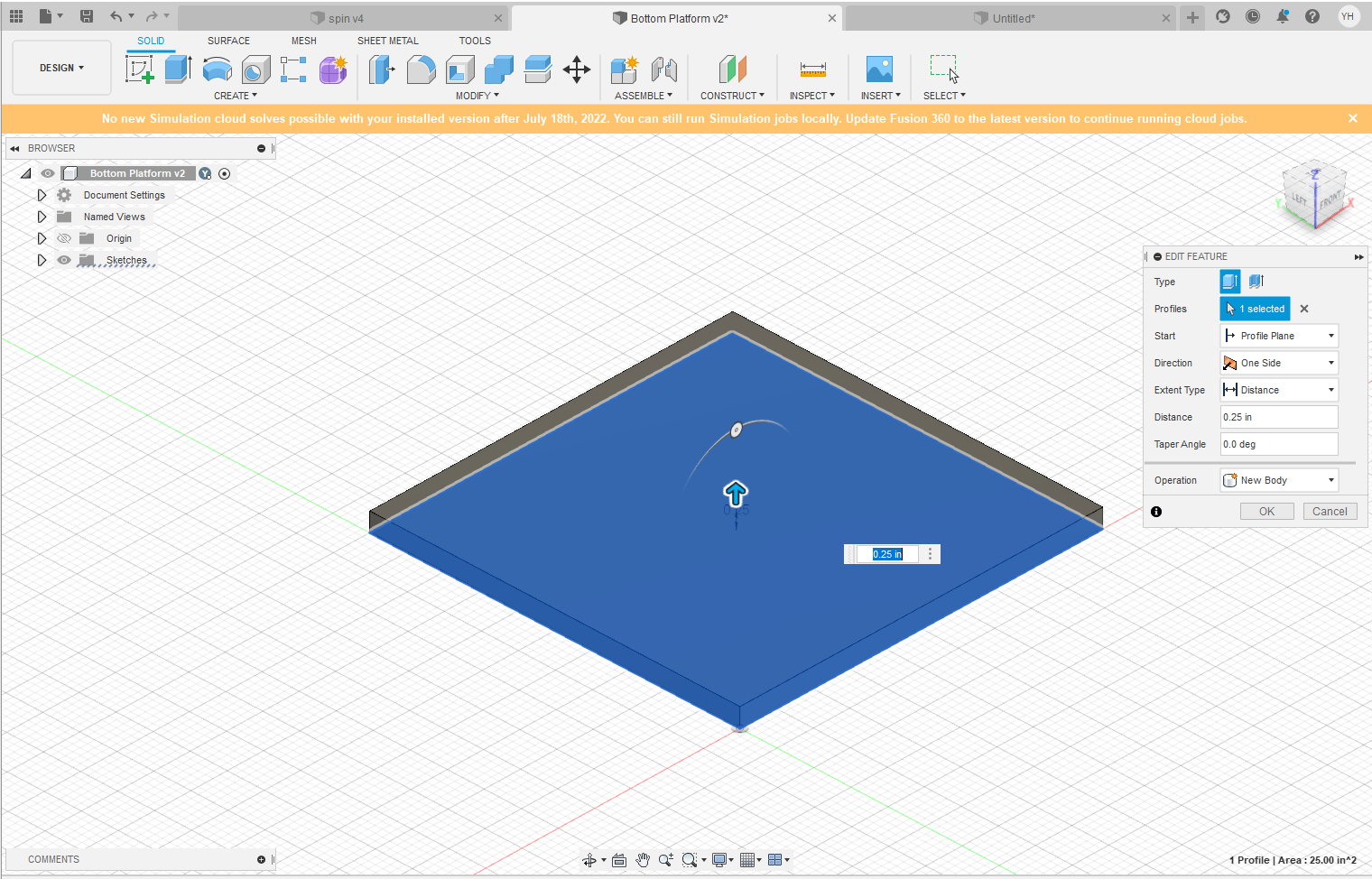This screenshot has width=1372, height=879.
Task: Activate the Move/Copy tool icon
Action: [576, 69]
